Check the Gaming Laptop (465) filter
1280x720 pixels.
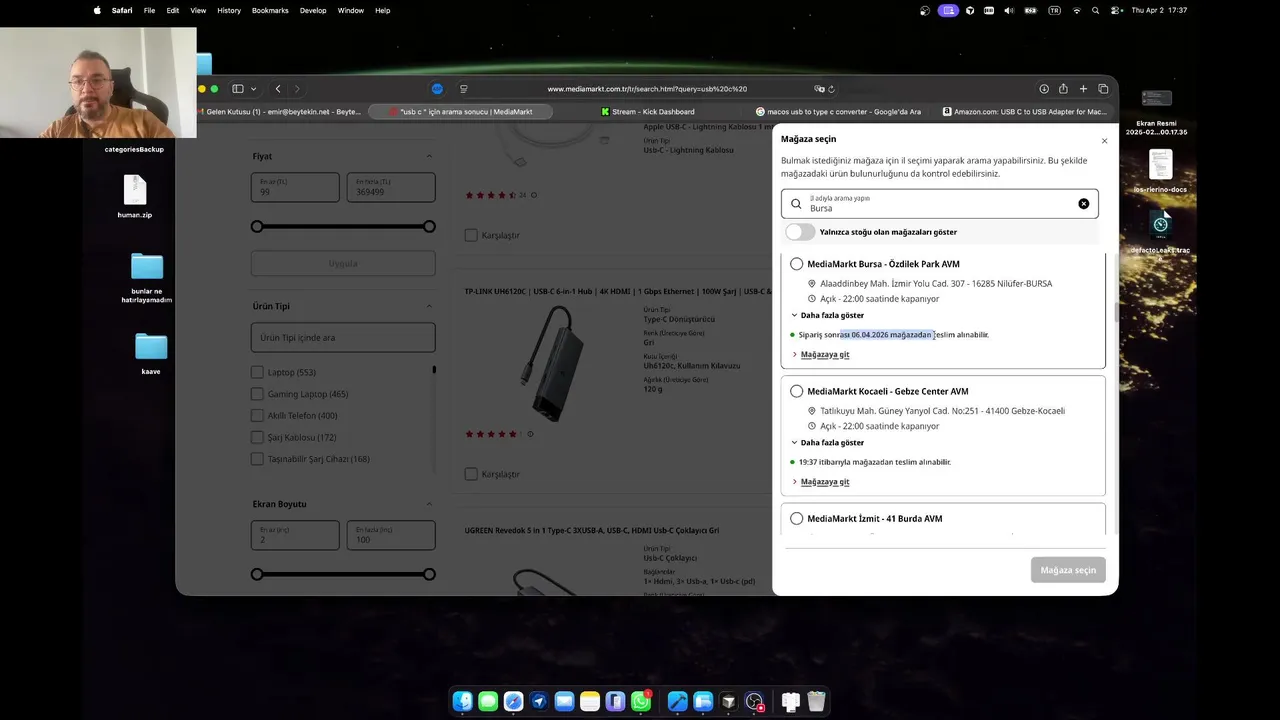pyautogui.click(x=257, y=394)
